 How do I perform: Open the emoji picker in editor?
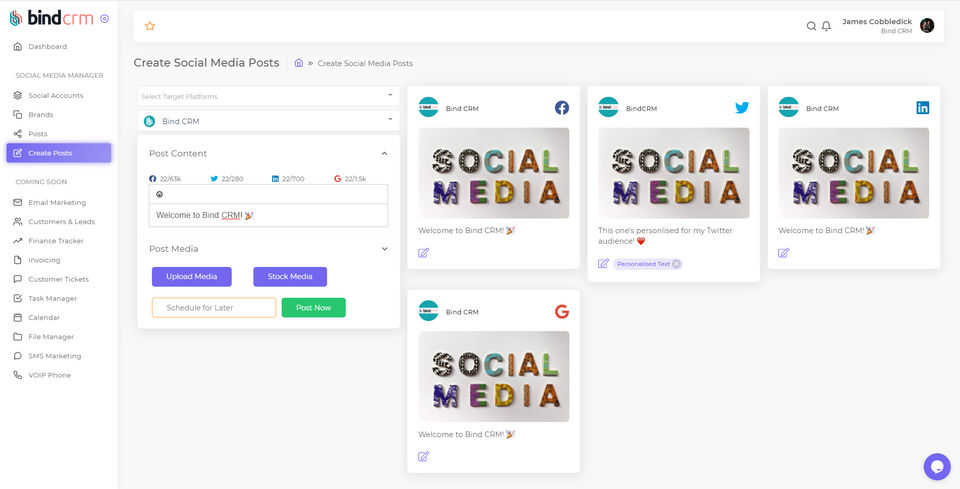(160, 194)
